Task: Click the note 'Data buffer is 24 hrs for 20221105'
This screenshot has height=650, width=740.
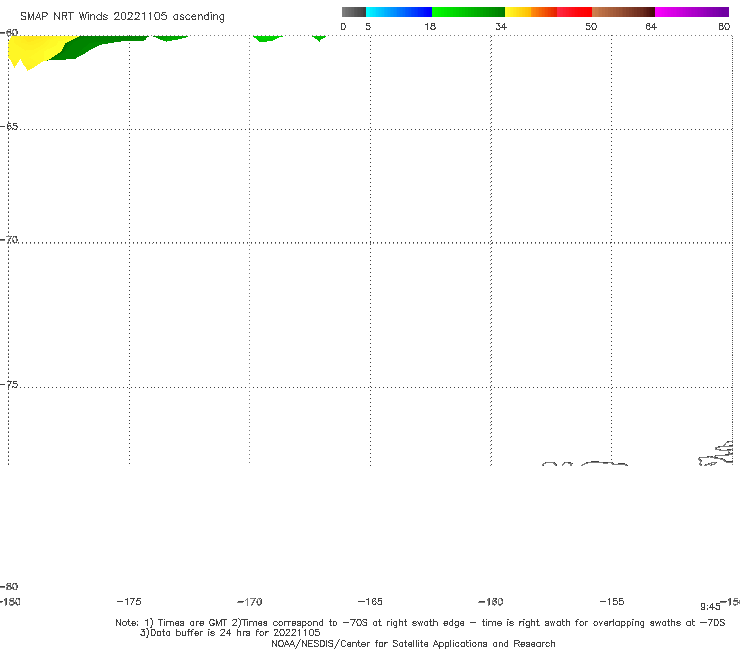Action: 230,633
